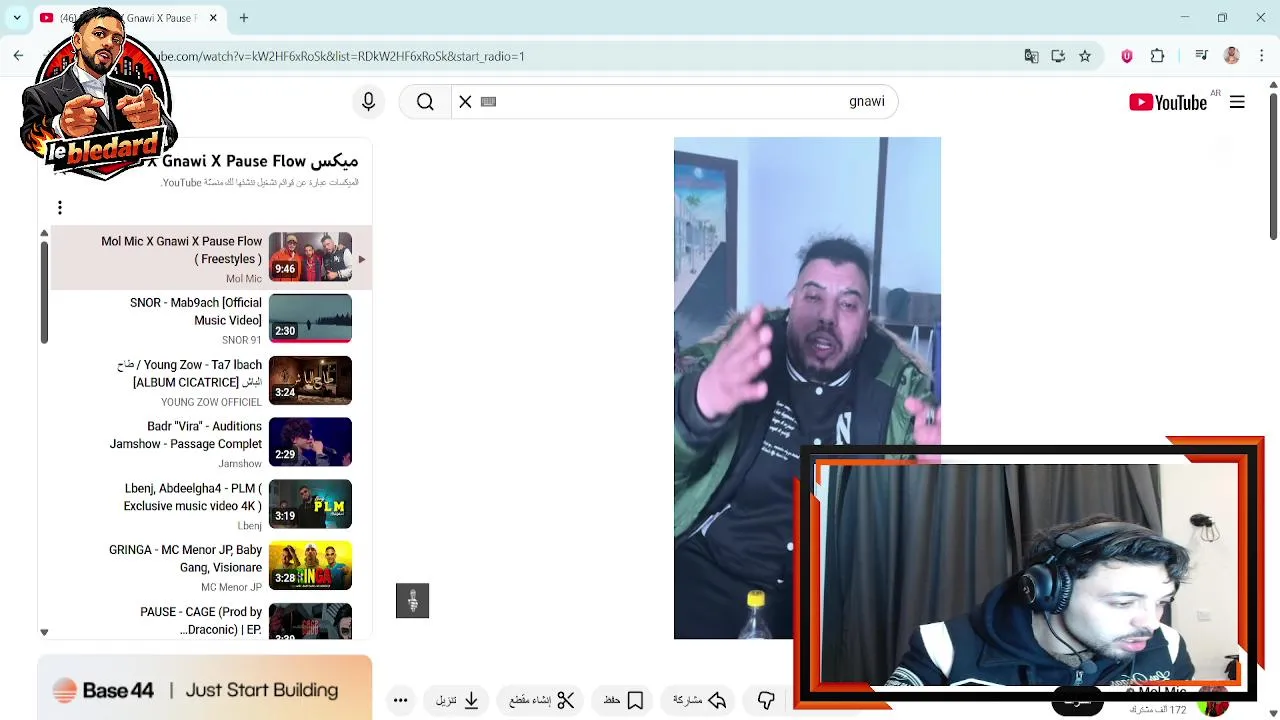Screen dimensions: 1280x720
Task: Click the page vertical scrollbar thumb
Action: (x=1273, y=166)
